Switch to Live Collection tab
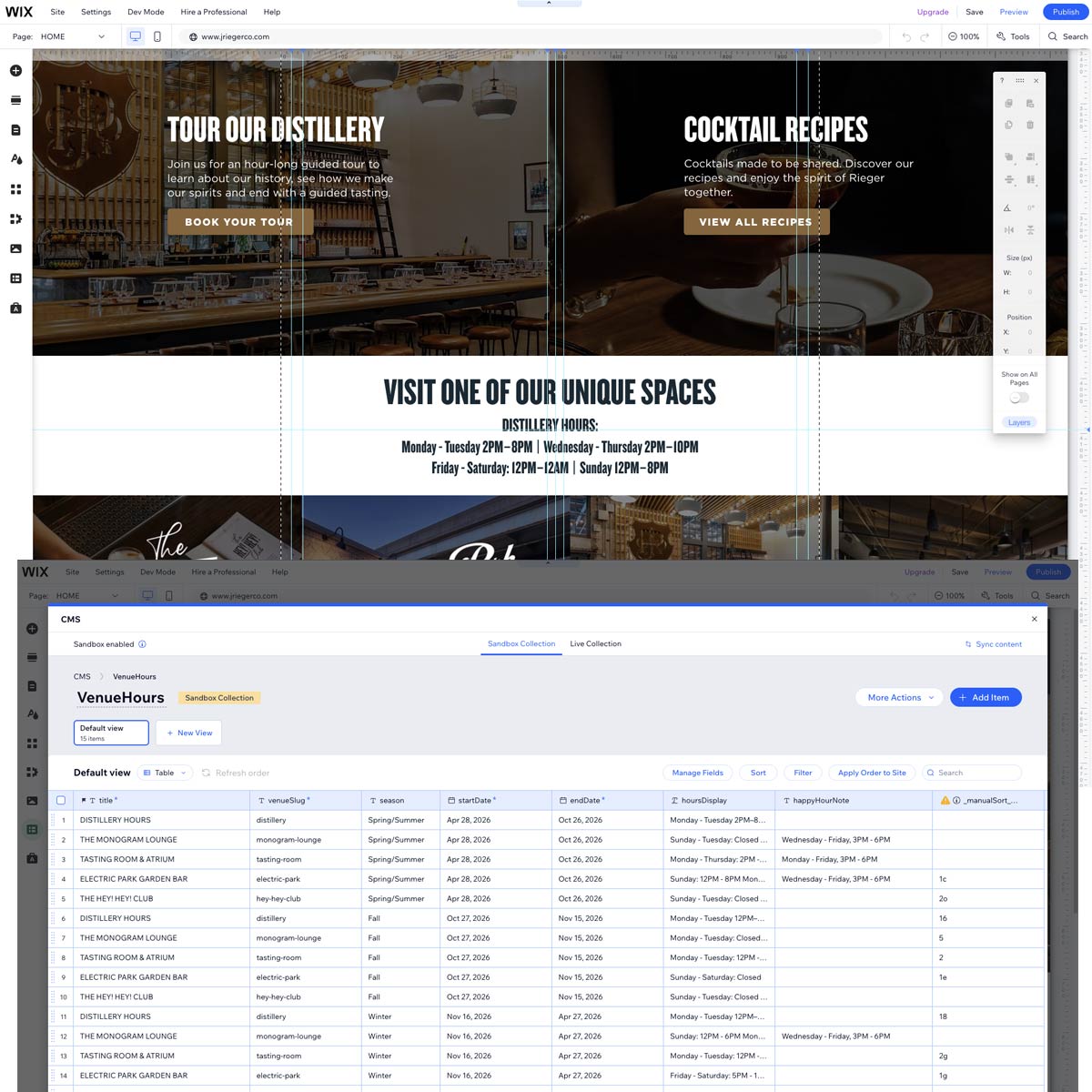The image size is (1092, 1092). tap(595, 644)
